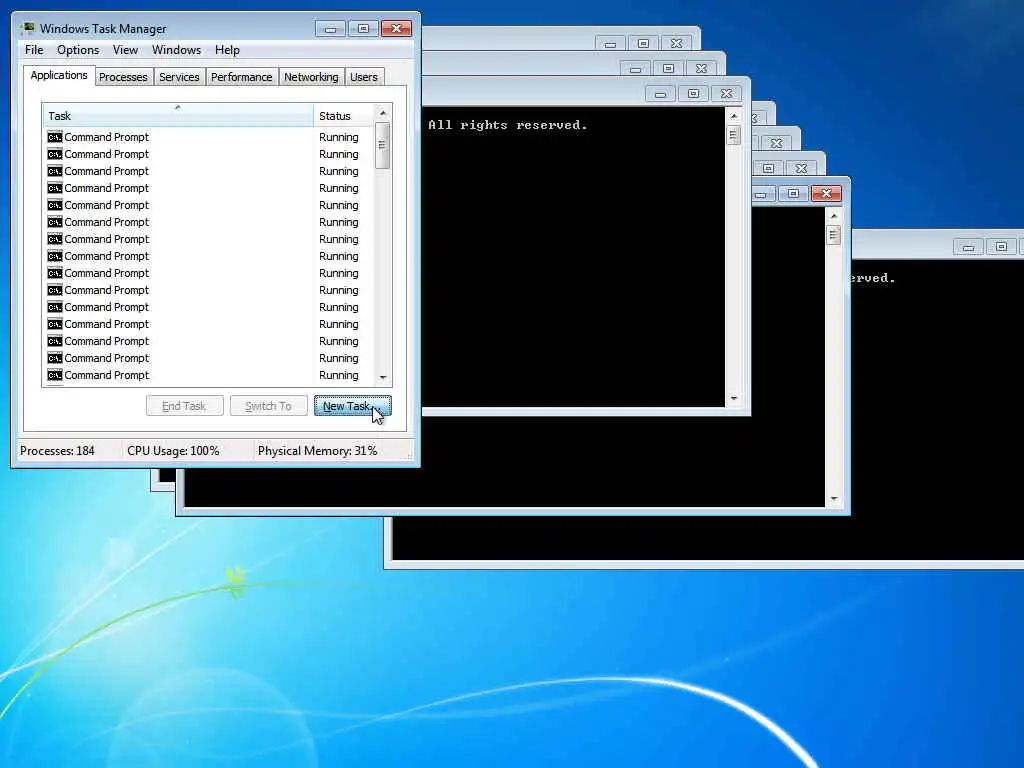Image resolution: width=1024 pixels, height=768 pixels.
Task: Go to the Performance tab
Action: click(x=242, y=77)
